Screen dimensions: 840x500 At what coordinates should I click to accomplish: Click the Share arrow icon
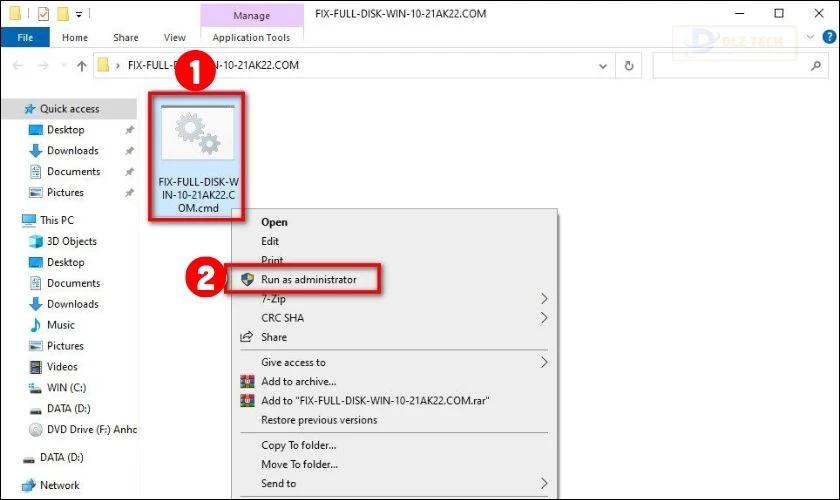coord(246,337)
